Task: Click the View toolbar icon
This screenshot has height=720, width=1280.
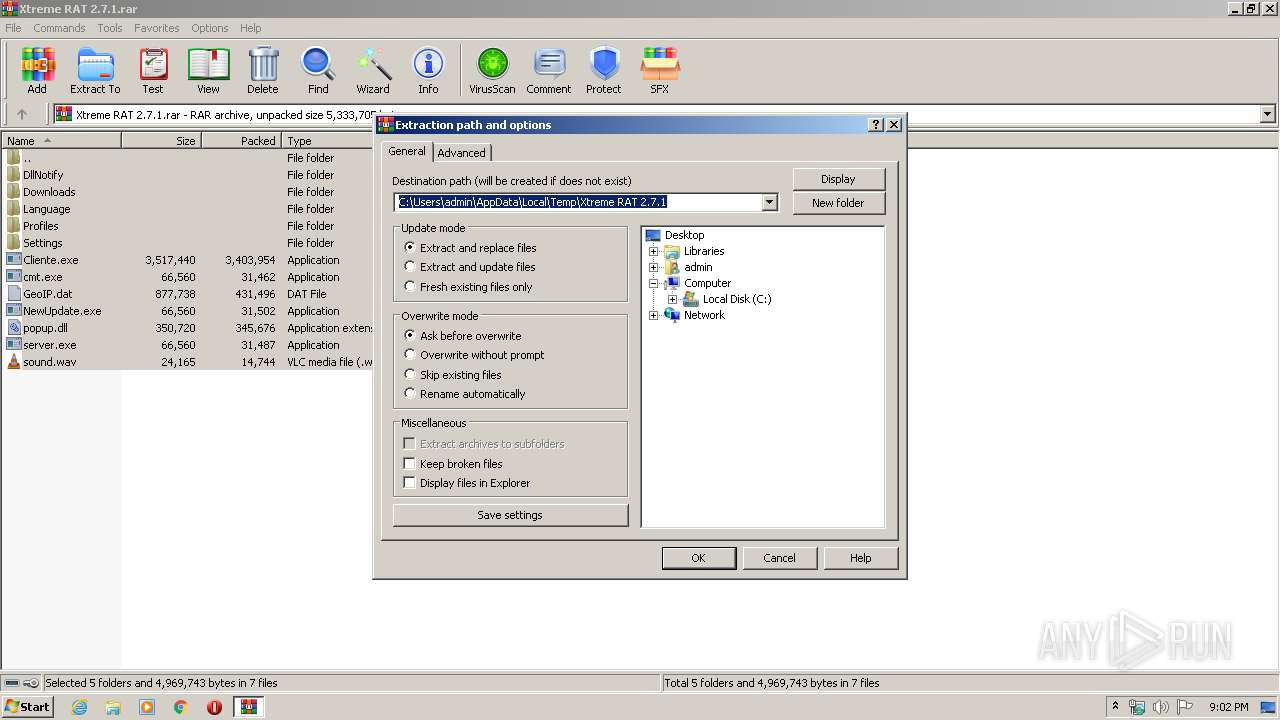Action: pyautogui.click(x=208, y=70)
